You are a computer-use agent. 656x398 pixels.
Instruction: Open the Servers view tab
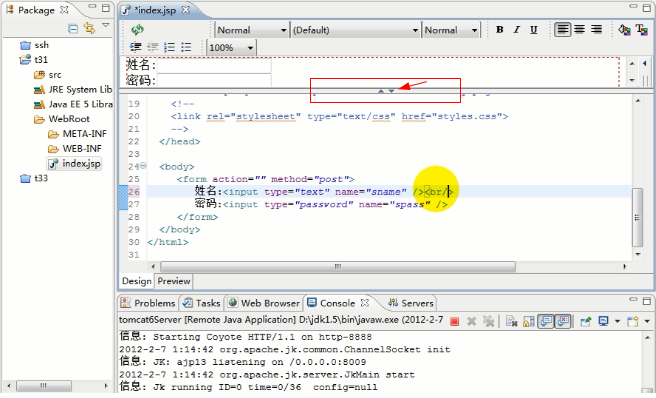(x=410, y=303)
